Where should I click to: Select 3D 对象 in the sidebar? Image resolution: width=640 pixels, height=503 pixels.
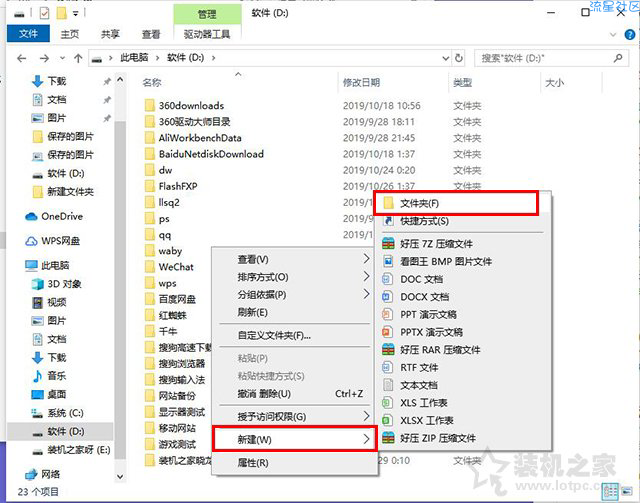(56, 284)
